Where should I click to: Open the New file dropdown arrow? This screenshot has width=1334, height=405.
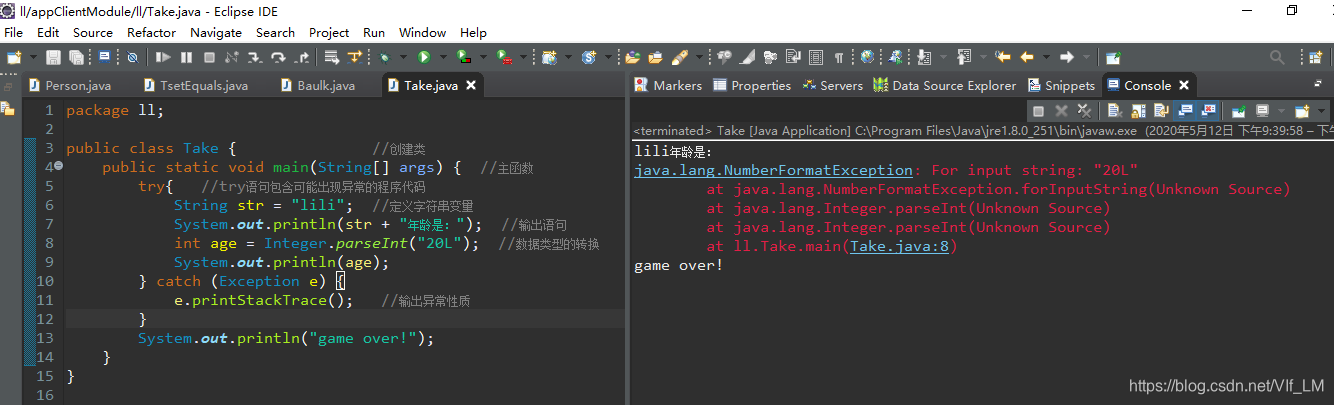(33, 57)
